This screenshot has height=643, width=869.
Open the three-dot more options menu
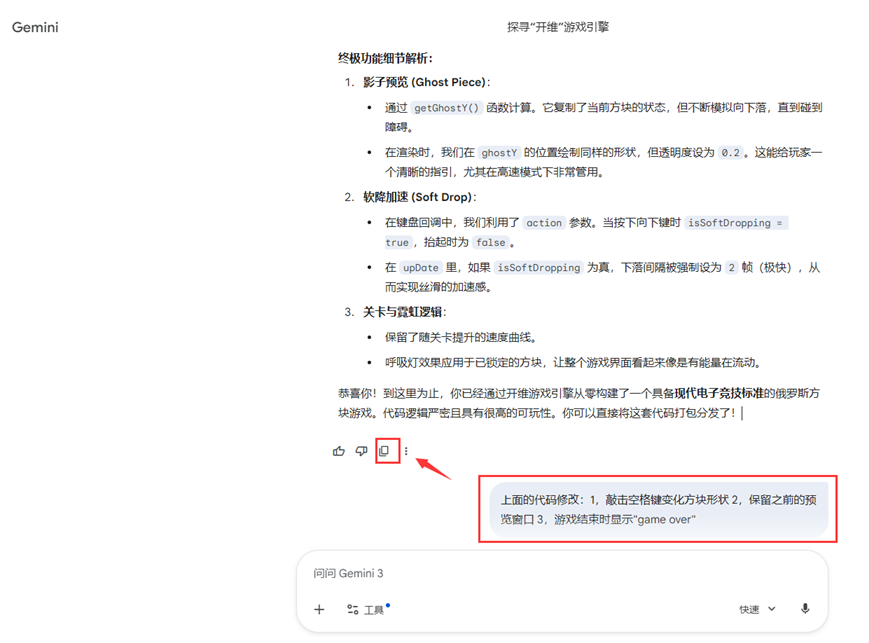tap(406, 451)
